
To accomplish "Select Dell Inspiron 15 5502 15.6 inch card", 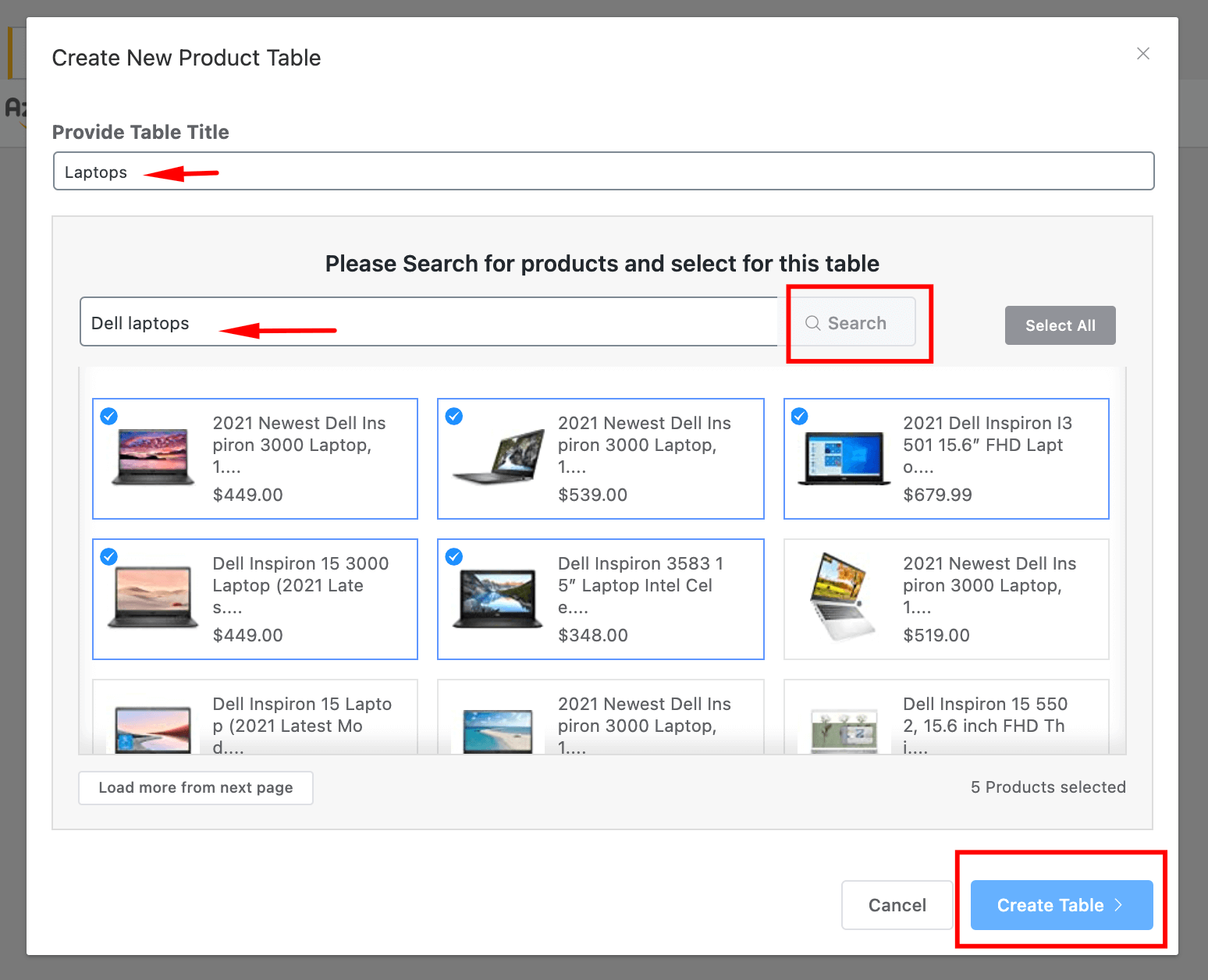I will [946, 716].
